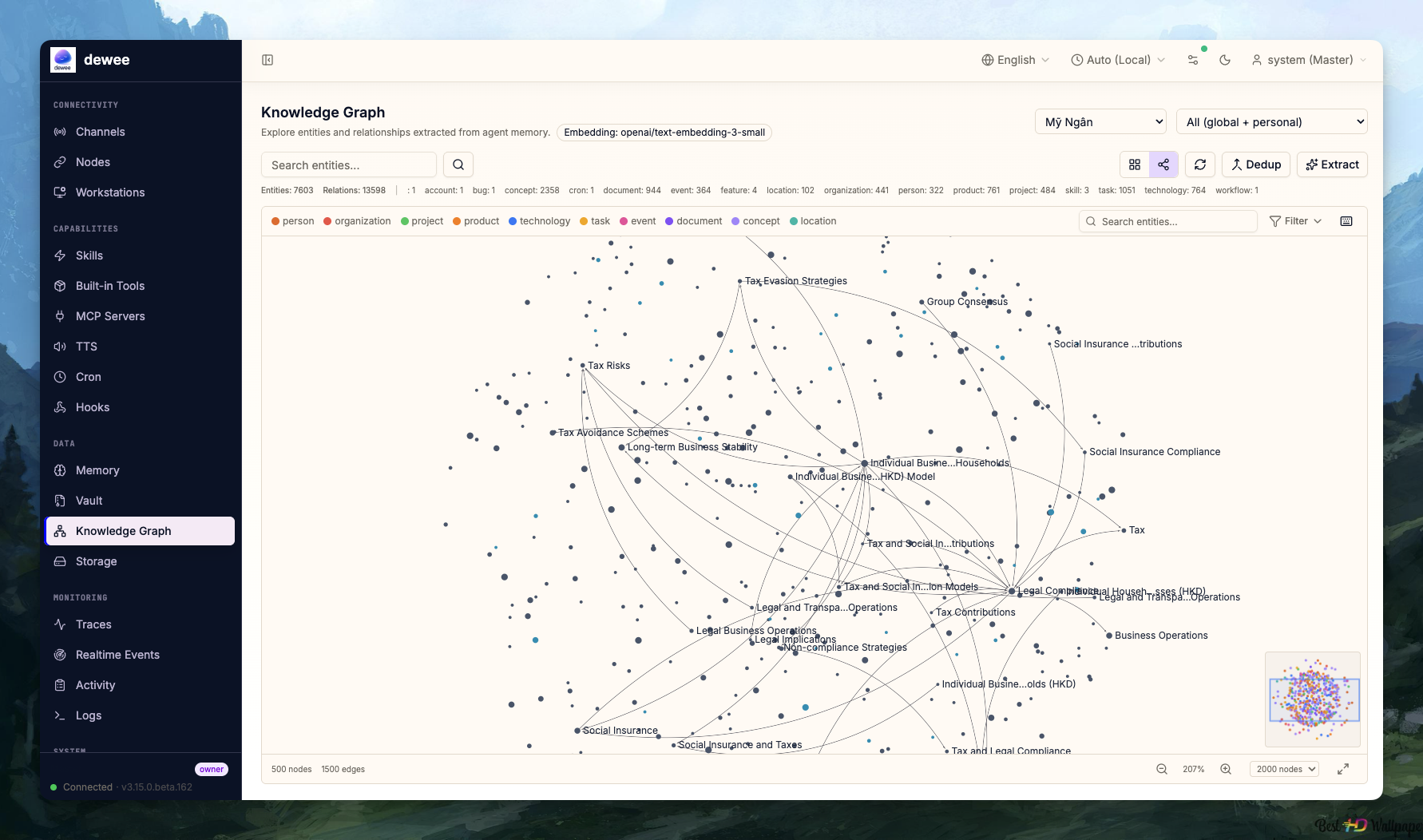Refresh the knowledge graph
The height and width of the screenshot is (840, 1423).
[x=1200, y=164]
